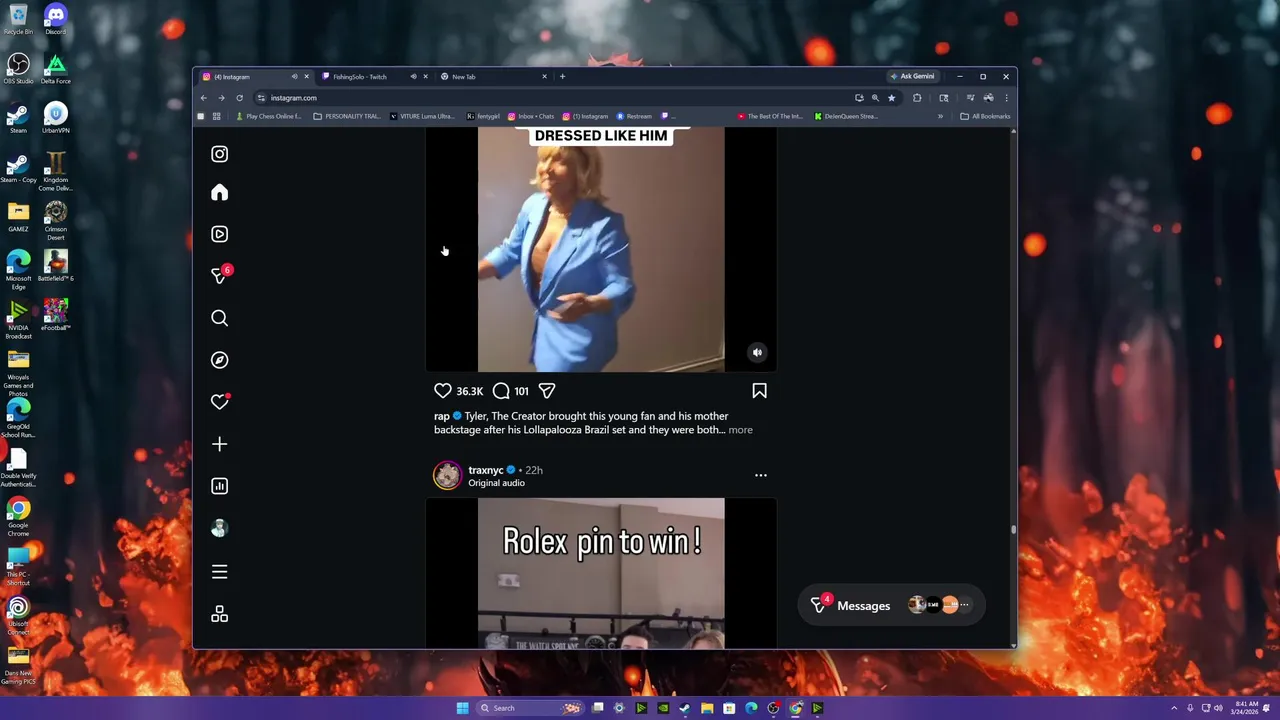This screenshot has width=1280, height=720.
Task: Open the Chrome extensions puzzle icon
Action: click(x=917, y=98)
